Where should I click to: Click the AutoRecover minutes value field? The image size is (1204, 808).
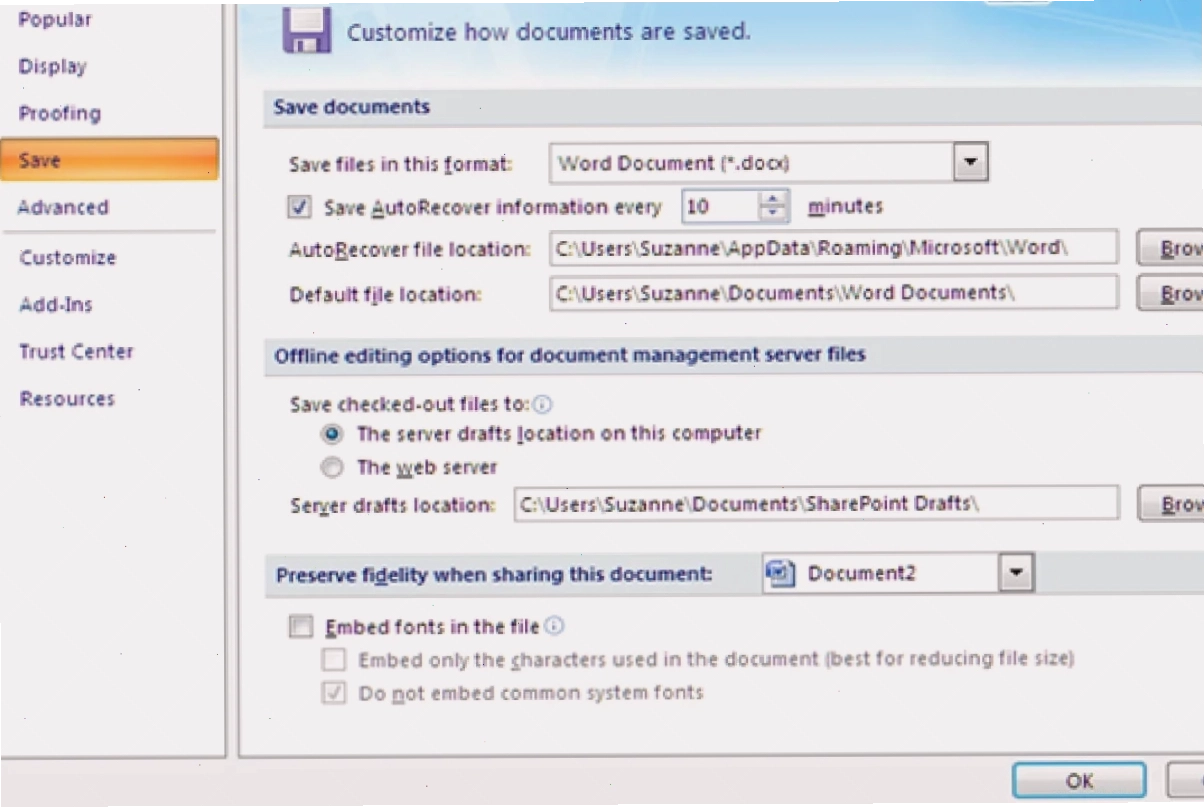(721, 207)
